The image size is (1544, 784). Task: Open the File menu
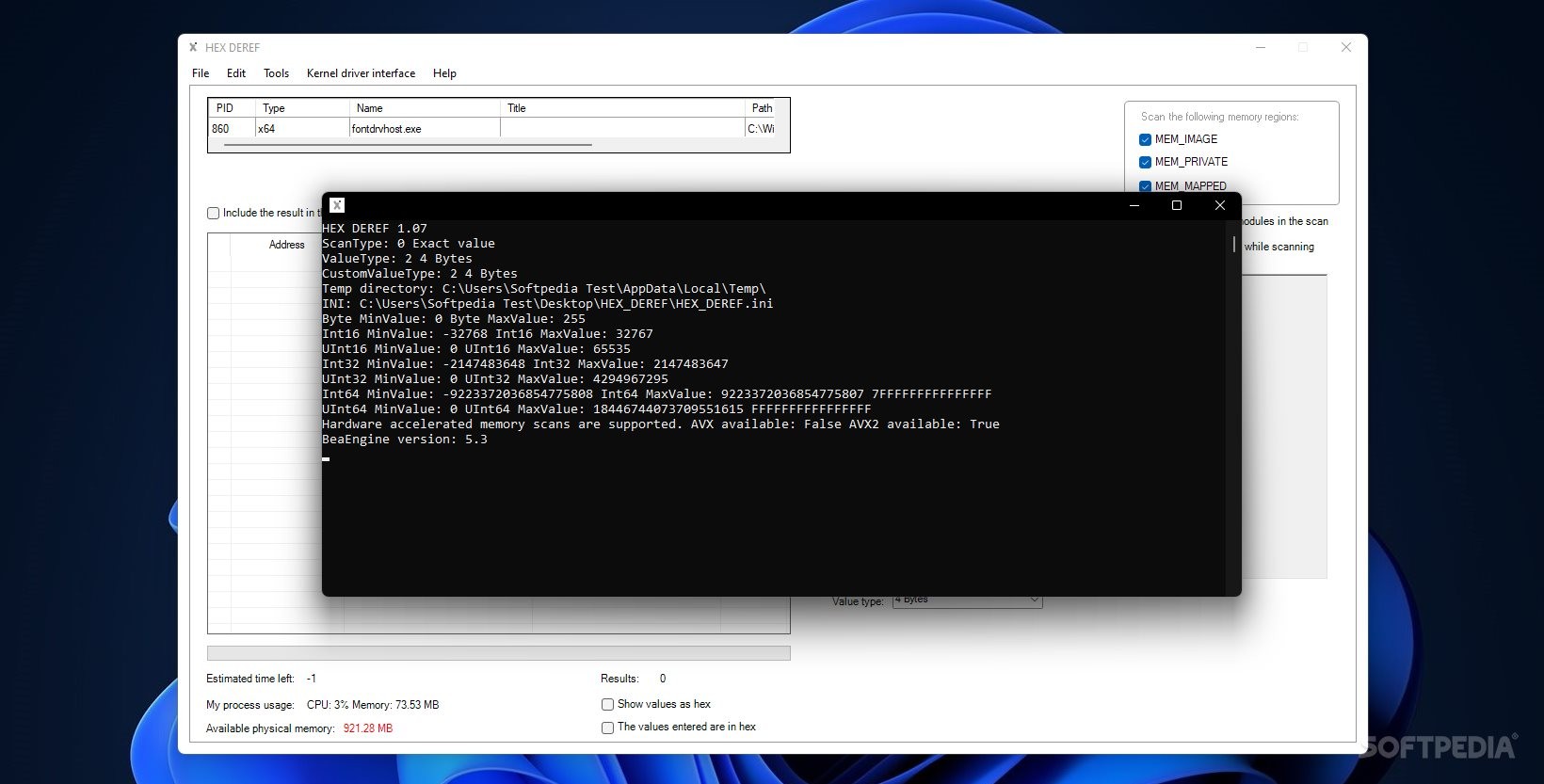[x=201, y=73]
